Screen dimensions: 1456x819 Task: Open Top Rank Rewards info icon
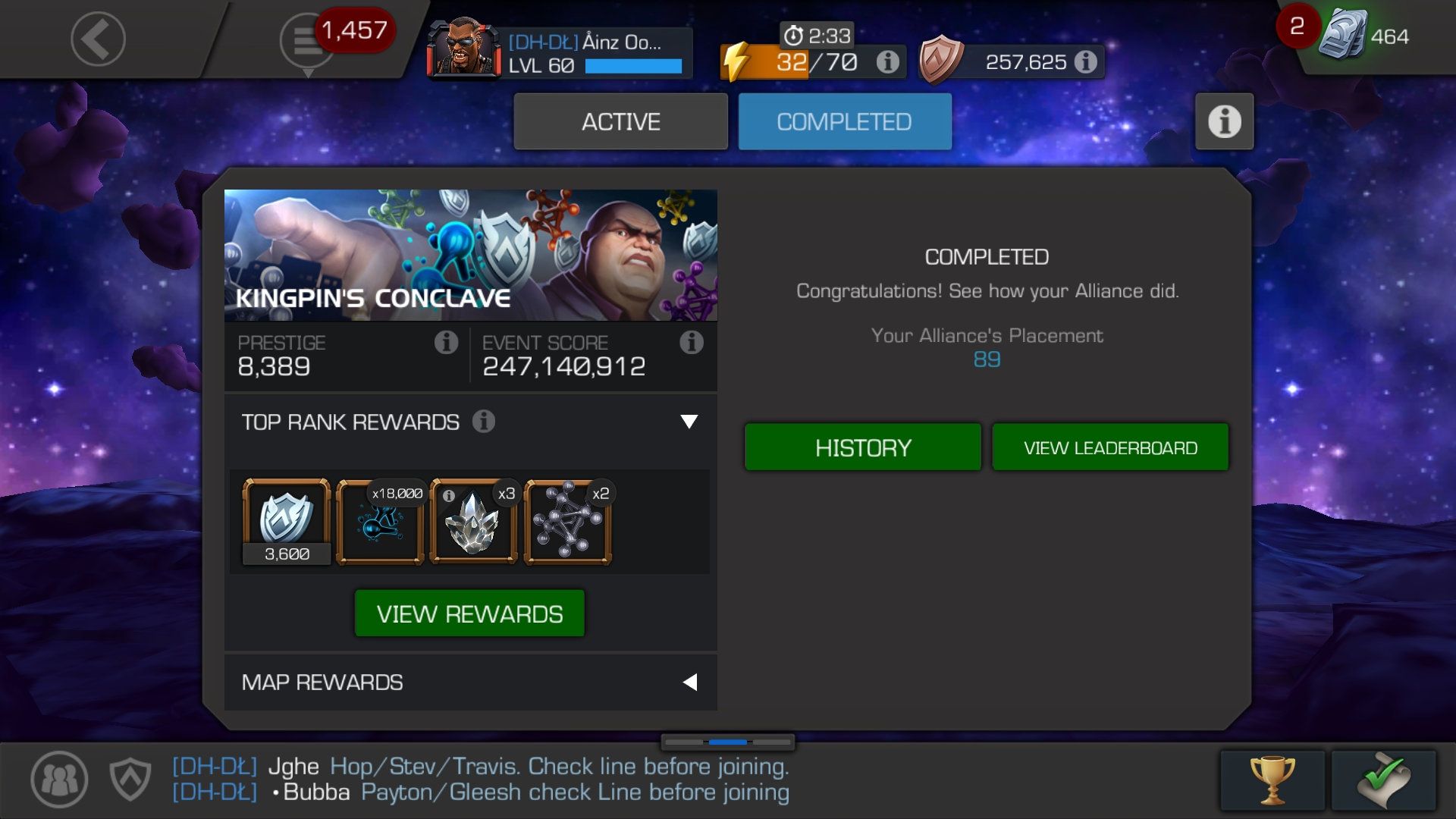[484, 421]
